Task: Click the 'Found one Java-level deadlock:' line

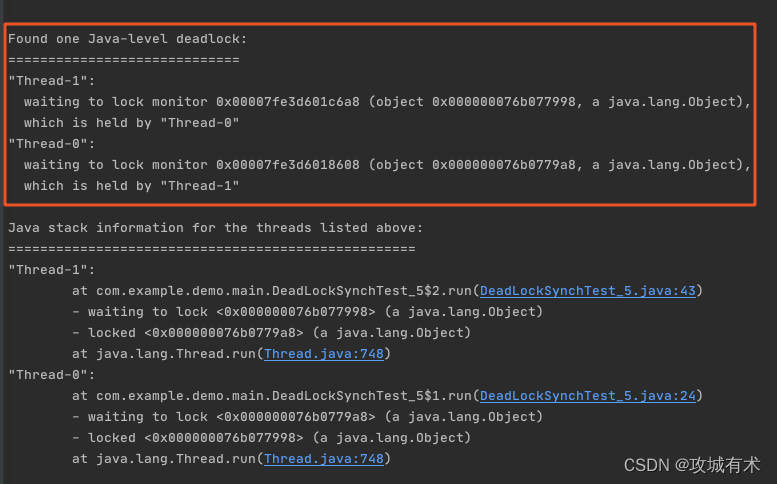Action: 127,39
